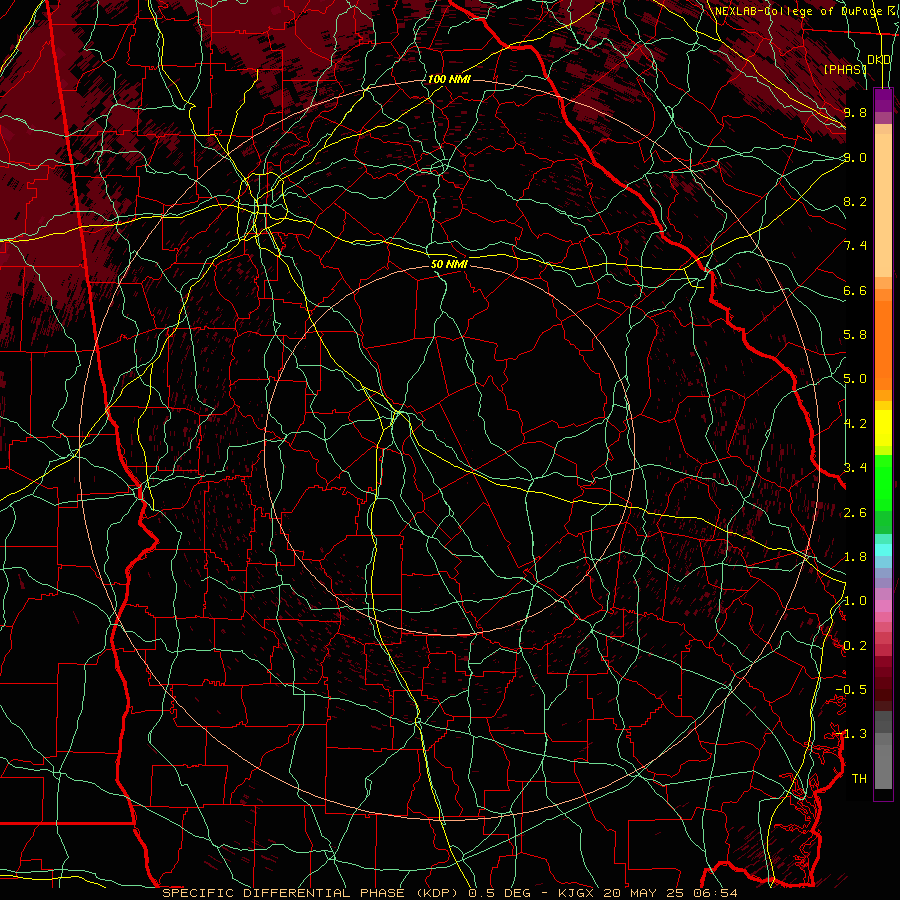Click the "TH" threshold label on the scale

coord(859,779)
